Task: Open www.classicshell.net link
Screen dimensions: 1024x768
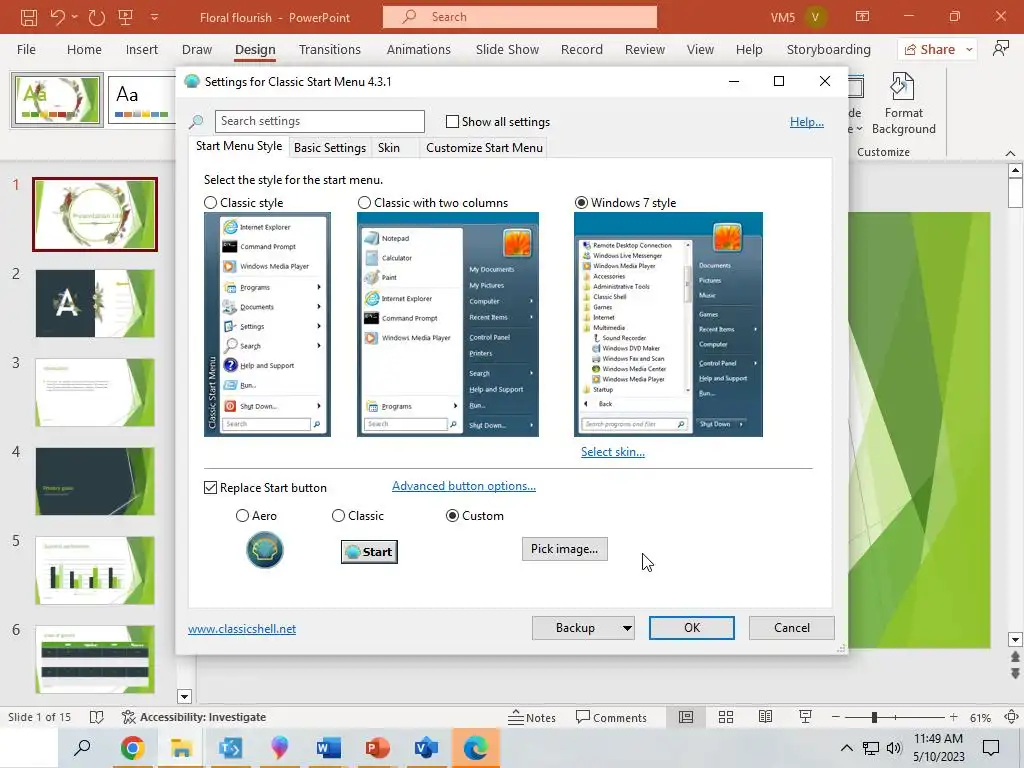Action: (x=242, y=628)
